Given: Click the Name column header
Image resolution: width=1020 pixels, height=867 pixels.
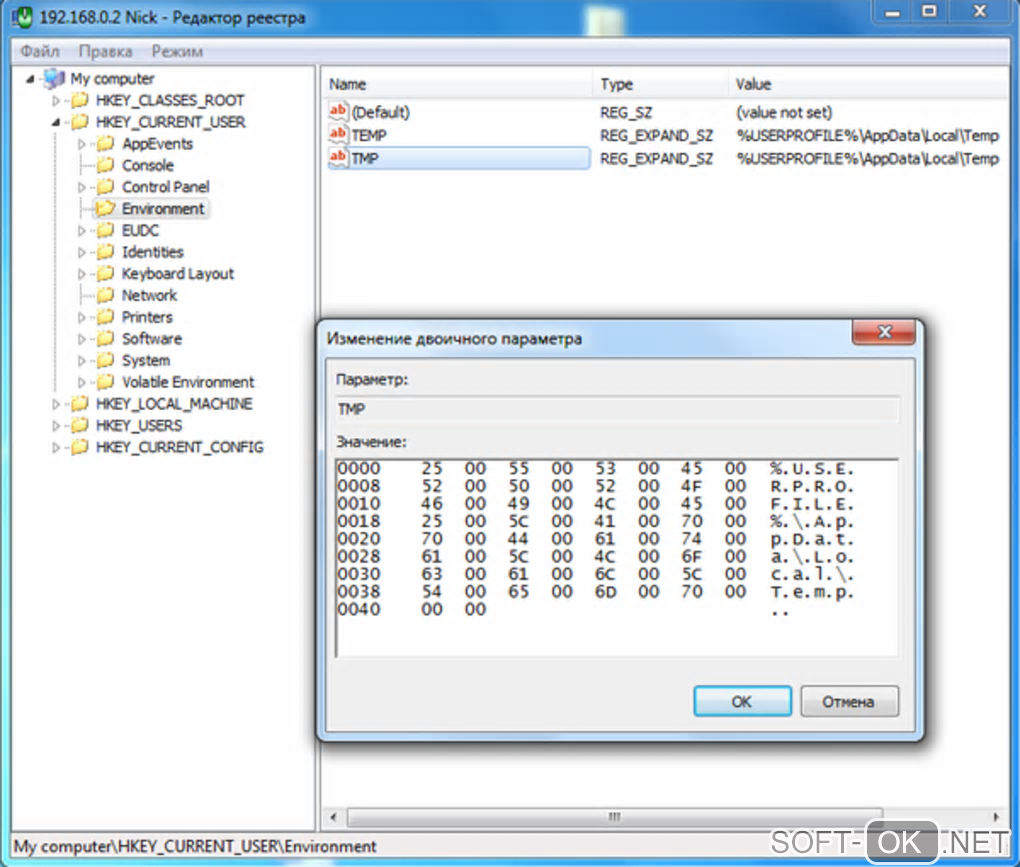Looking at the screenshot, I should pos(457,84).
